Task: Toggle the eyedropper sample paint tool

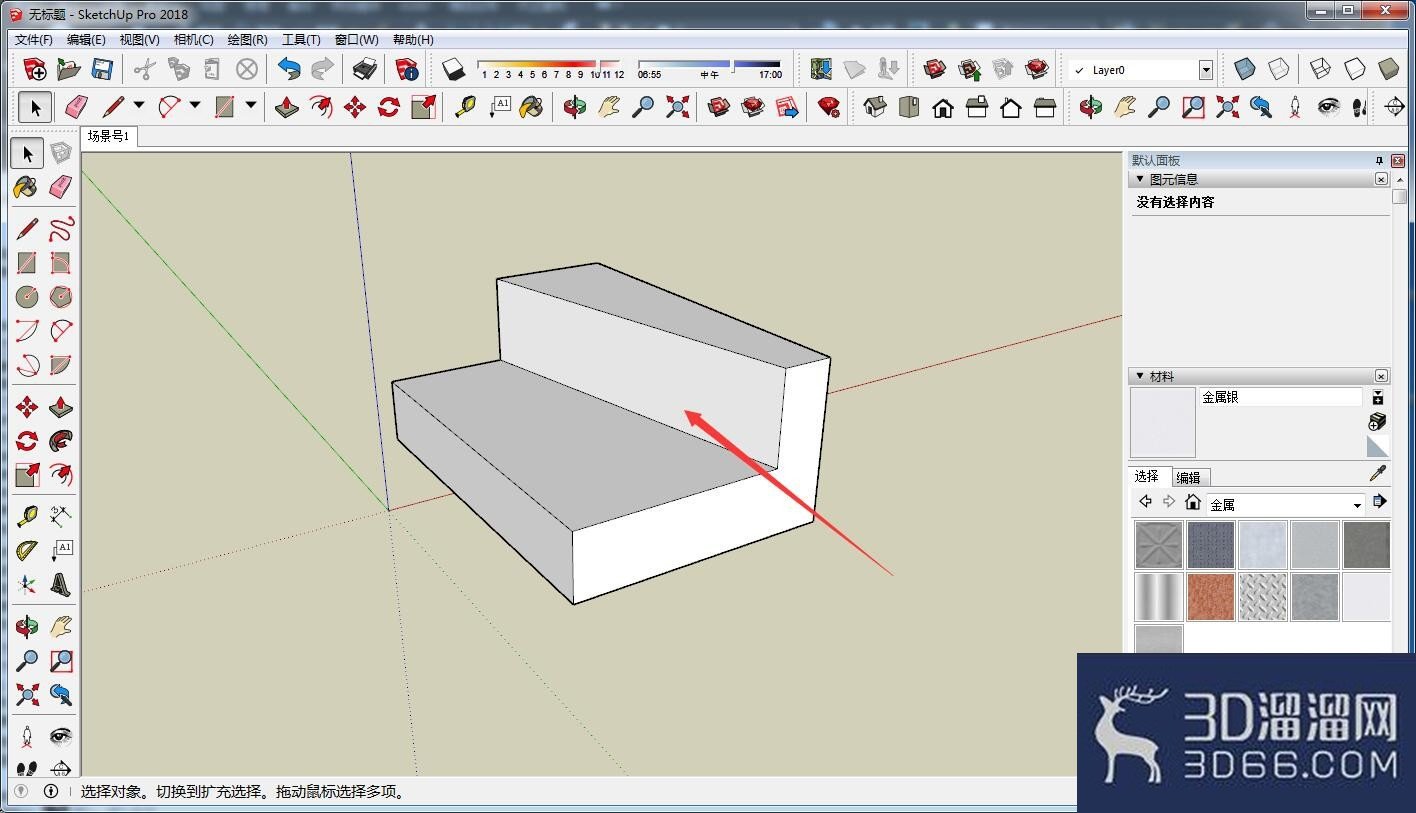Action: pos(1377,474)
